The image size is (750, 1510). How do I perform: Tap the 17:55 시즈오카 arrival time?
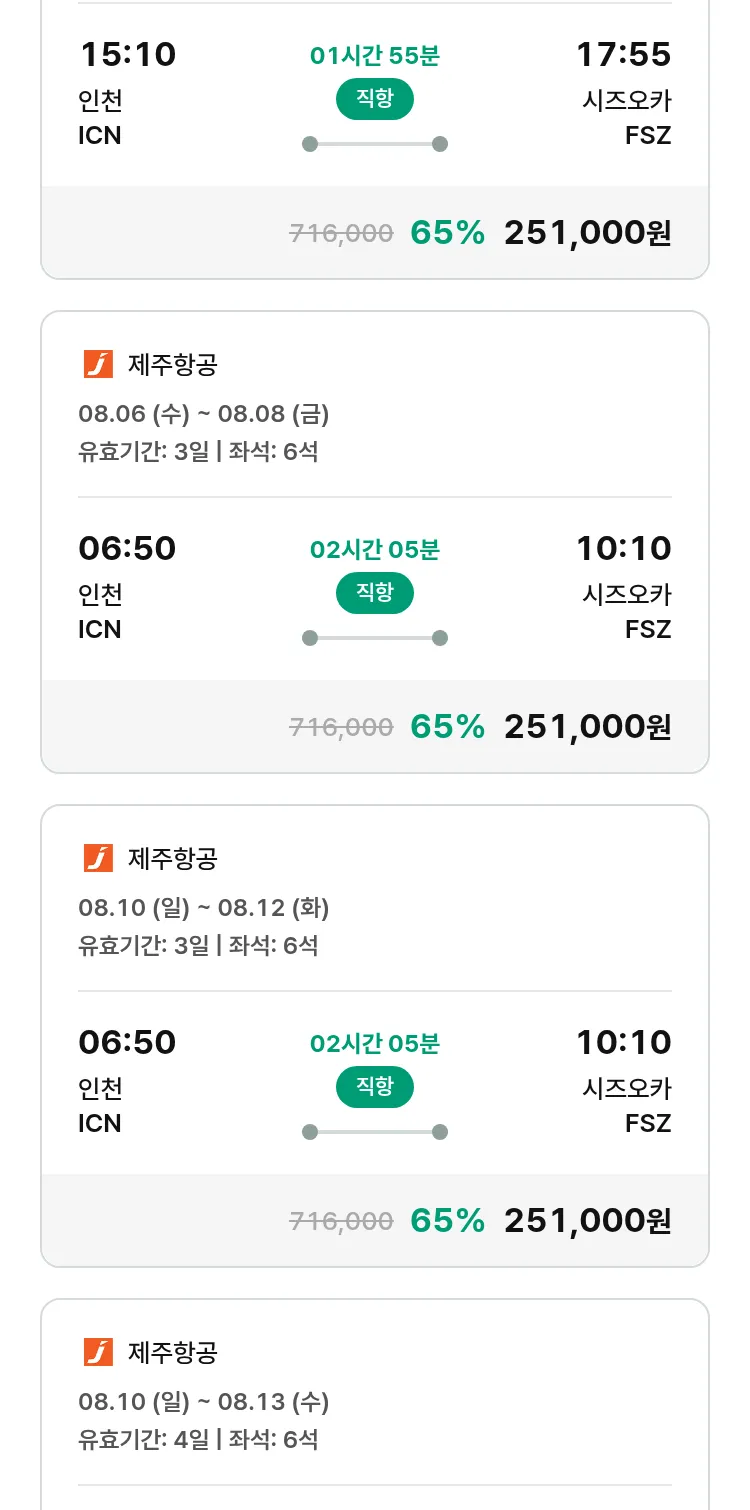click(x=623, y=54)
